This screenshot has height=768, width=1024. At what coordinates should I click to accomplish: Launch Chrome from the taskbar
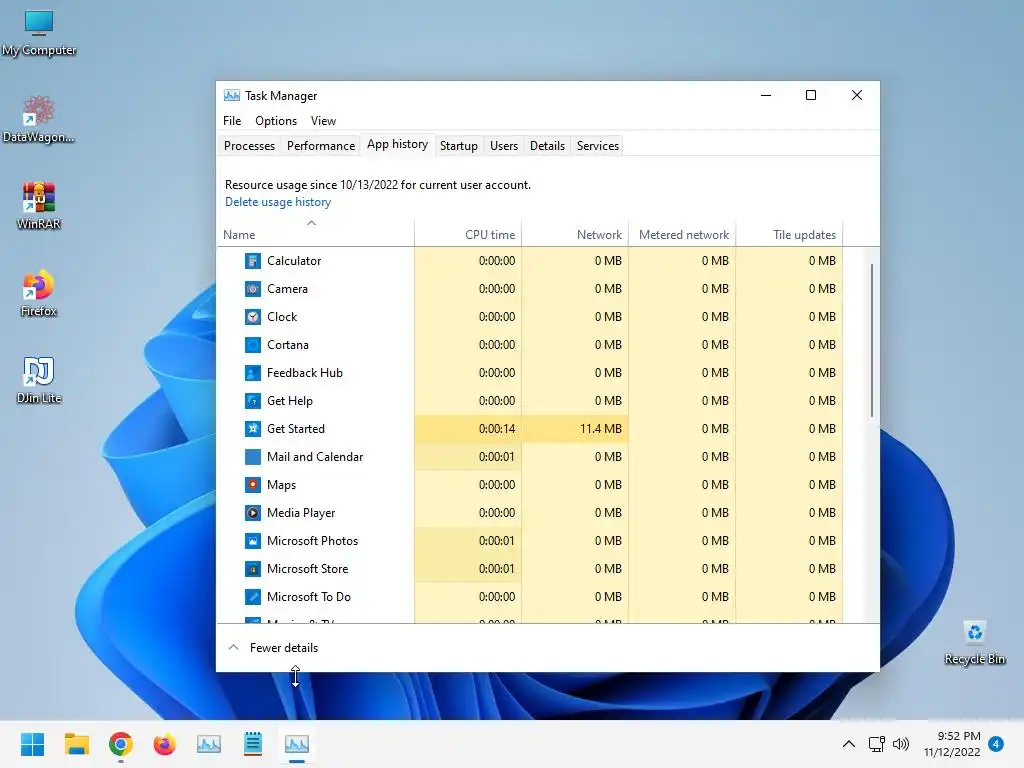121,744
